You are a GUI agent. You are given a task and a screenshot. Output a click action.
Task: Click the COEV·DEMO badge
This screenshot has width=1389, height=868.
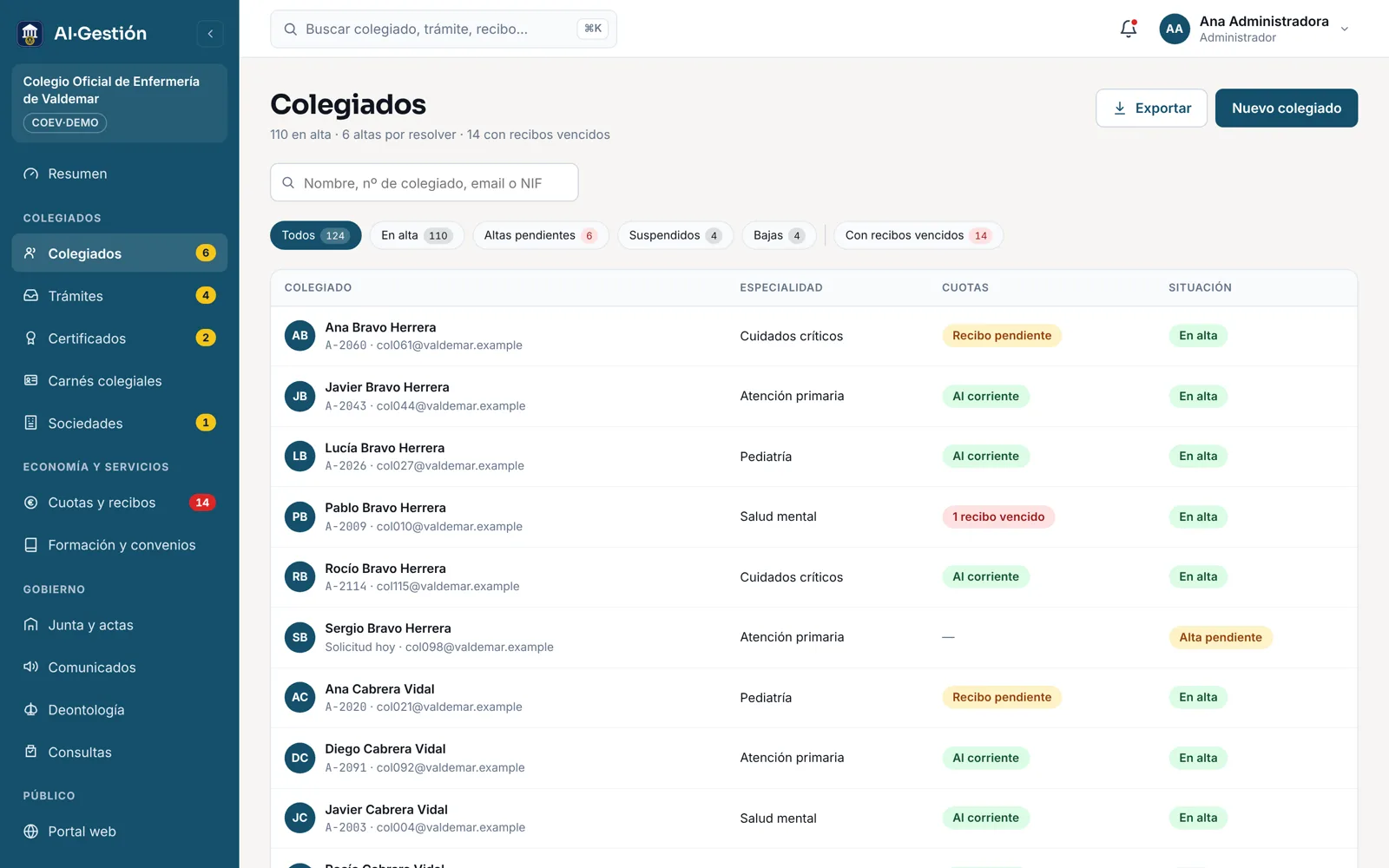65,123
